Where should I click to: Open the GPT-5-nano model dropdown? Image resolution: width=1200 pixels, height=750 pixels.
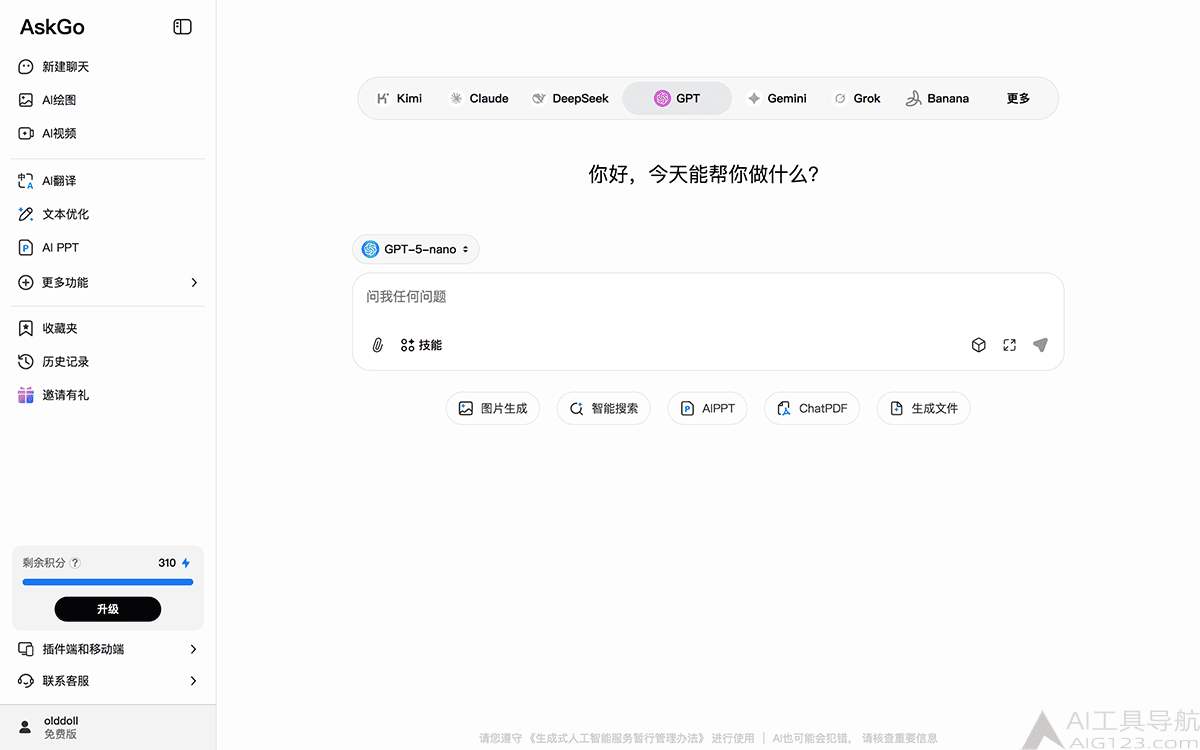(416, 249)
